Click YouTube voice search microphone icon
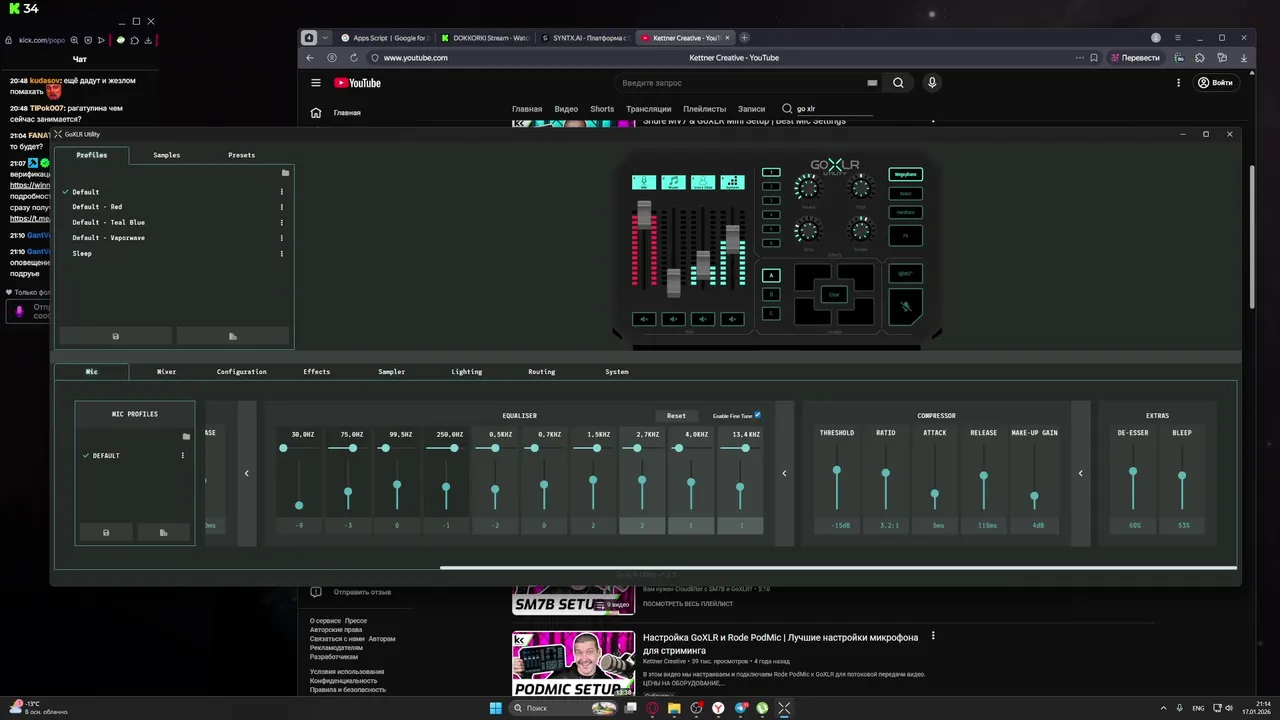The image size is (1280, 720). point(932,83)
